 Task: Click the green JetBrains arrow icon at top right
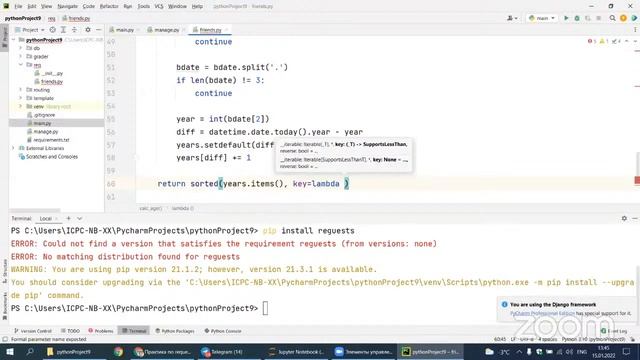(x=634, y=18)
